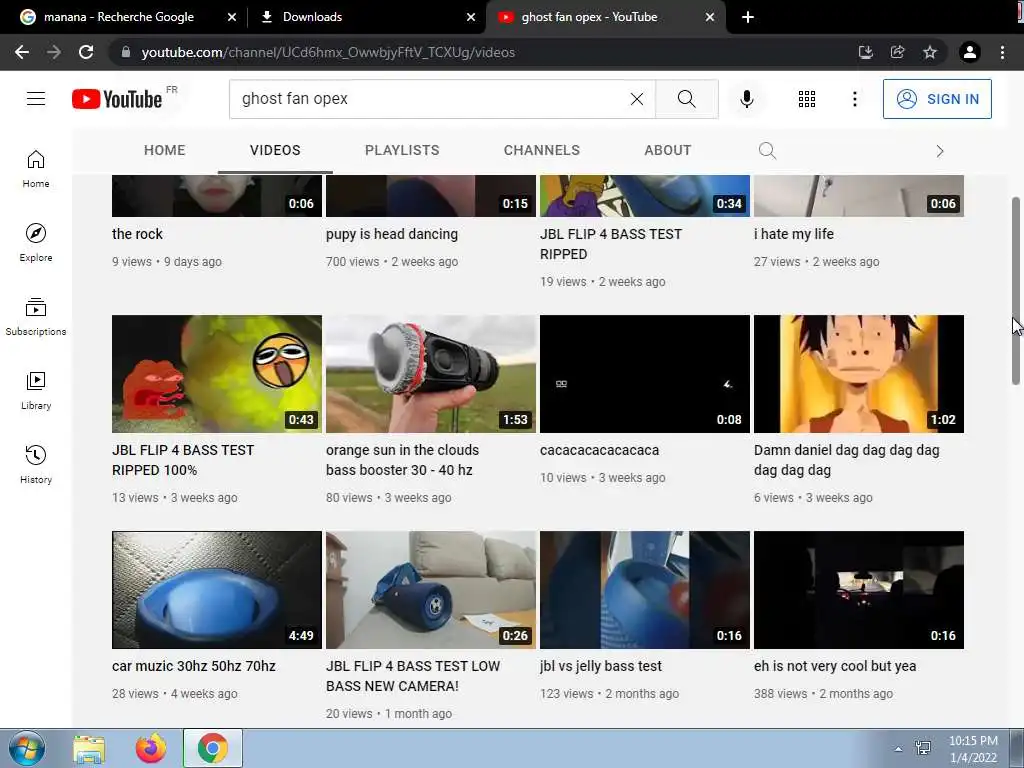Open orange sun in the clouds thumbnail

pos(431,374)
